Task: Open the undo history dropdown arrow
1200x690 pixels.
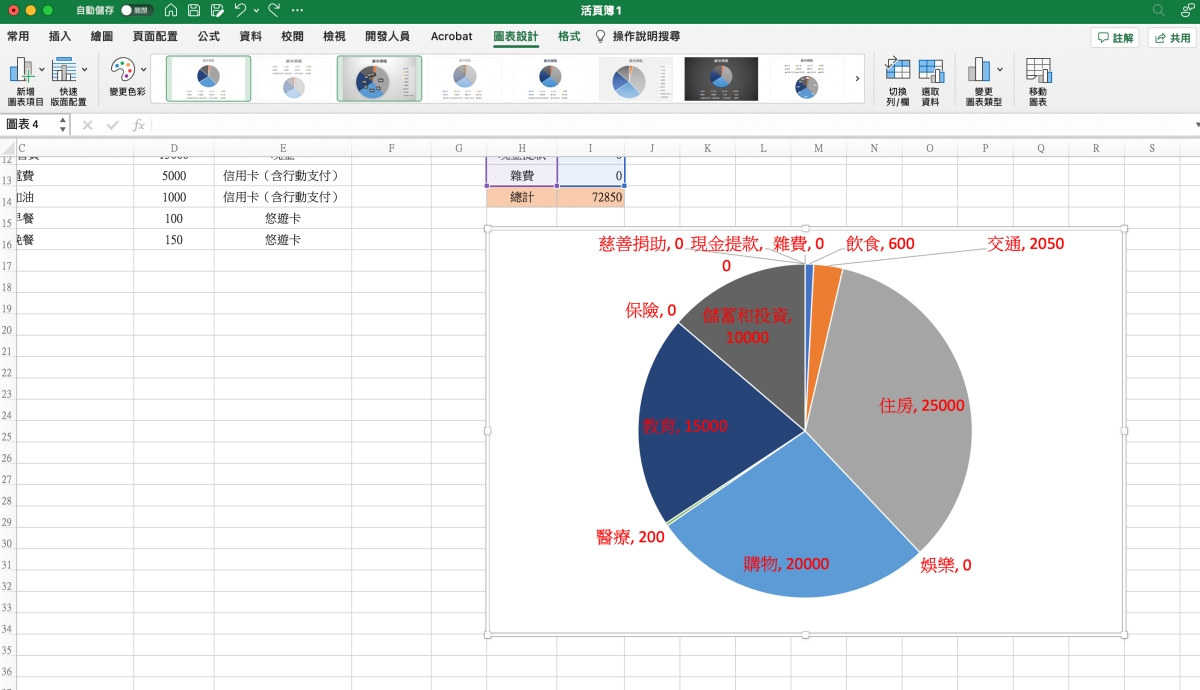Action: point(256,10)
